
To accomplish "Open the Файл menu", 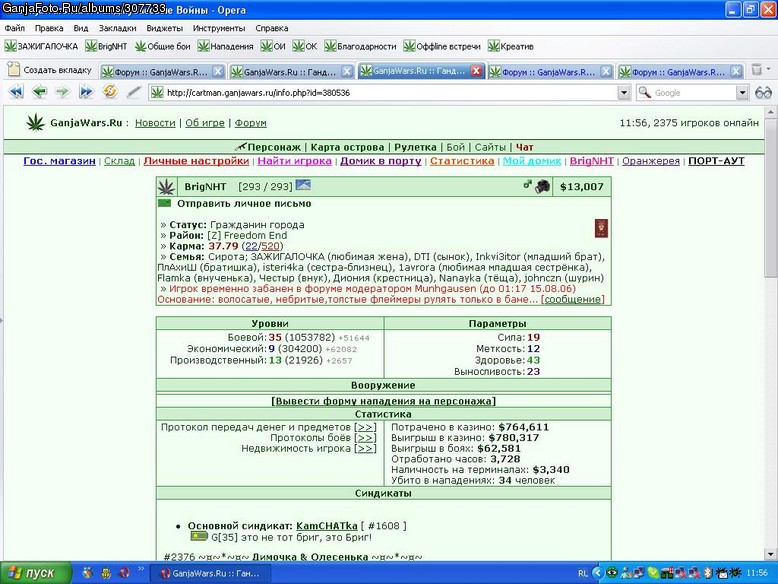I will [x=15, y=28].
